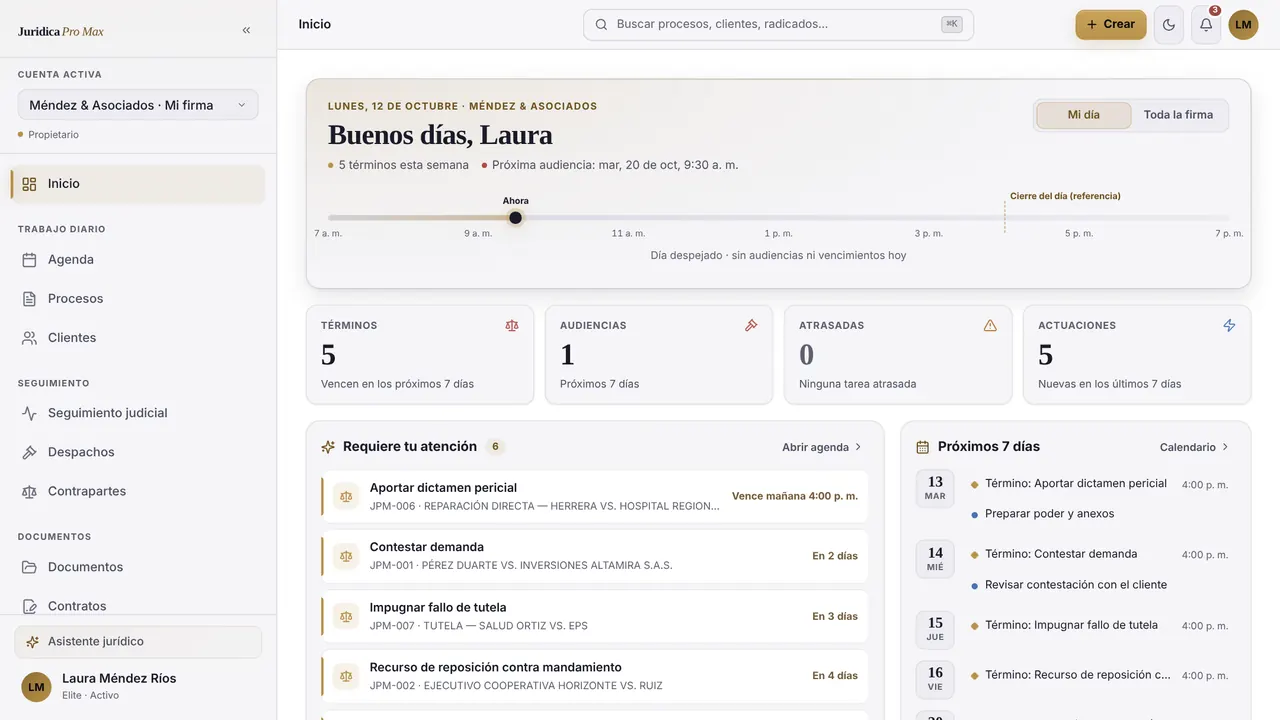Viewport: 1280px width, 720px height.
Task: Open Agenda in the sidebar
Action: (138, 260)
